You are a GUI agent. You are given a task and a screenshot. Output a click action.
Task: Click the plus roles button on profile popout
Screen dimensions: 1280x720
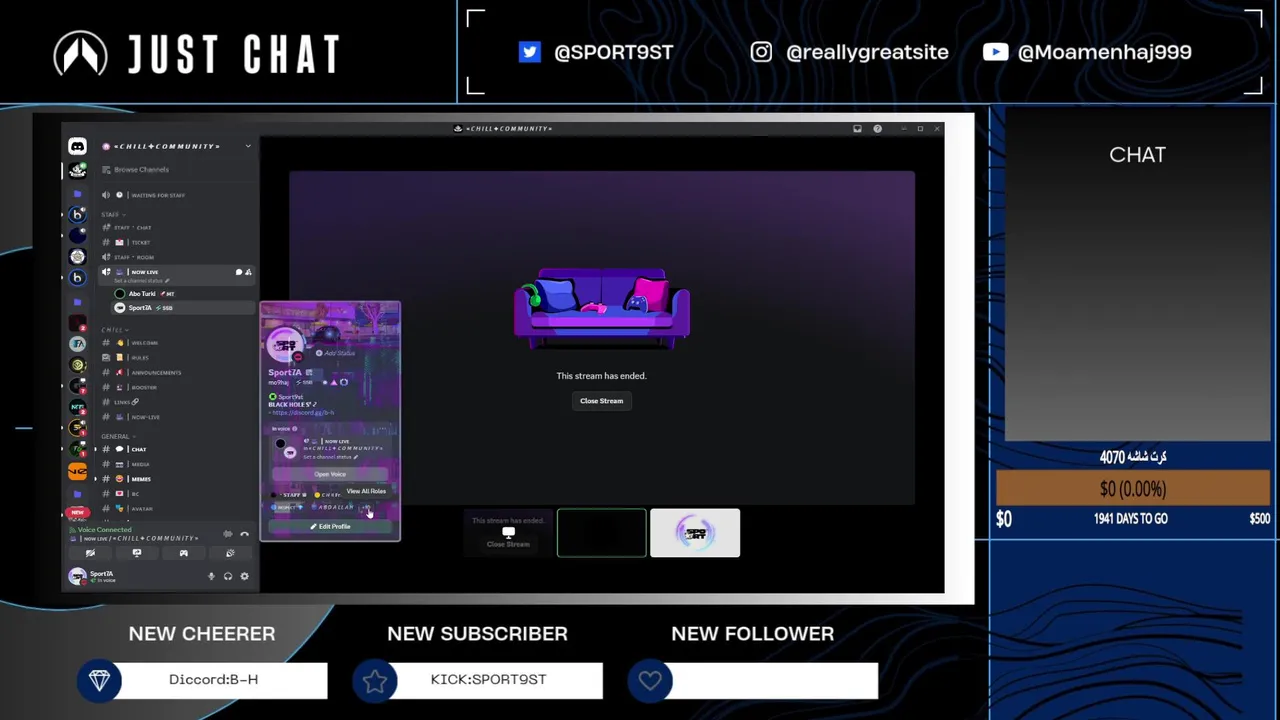[x=366, y=508]
